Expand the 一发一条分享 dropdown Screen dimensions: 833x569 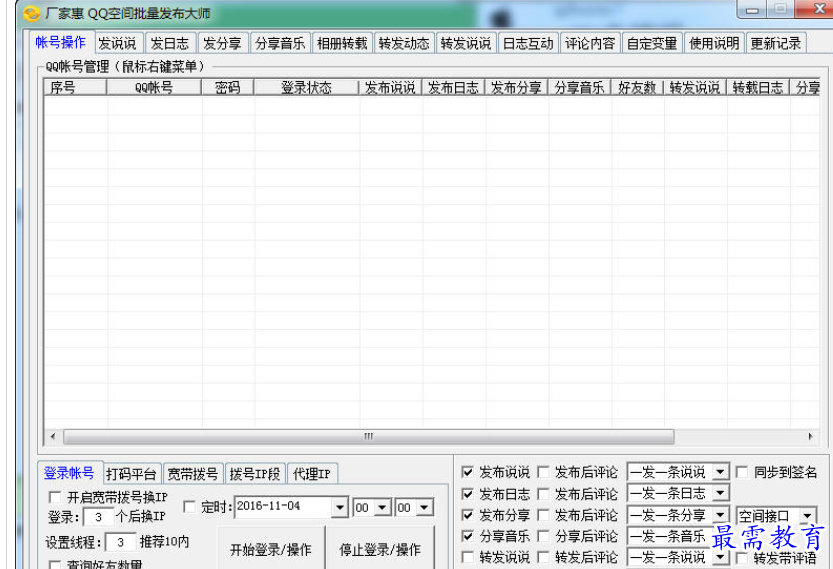[720, 515]
